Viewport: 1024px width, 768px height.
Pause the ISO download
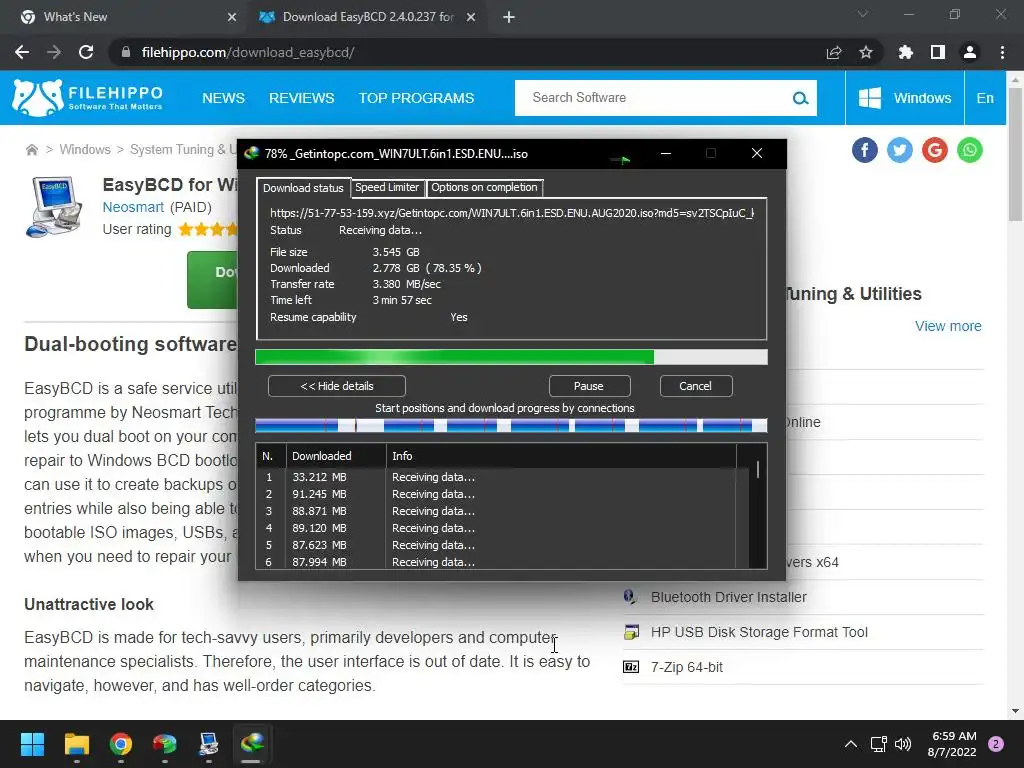(x=589, y=386)
